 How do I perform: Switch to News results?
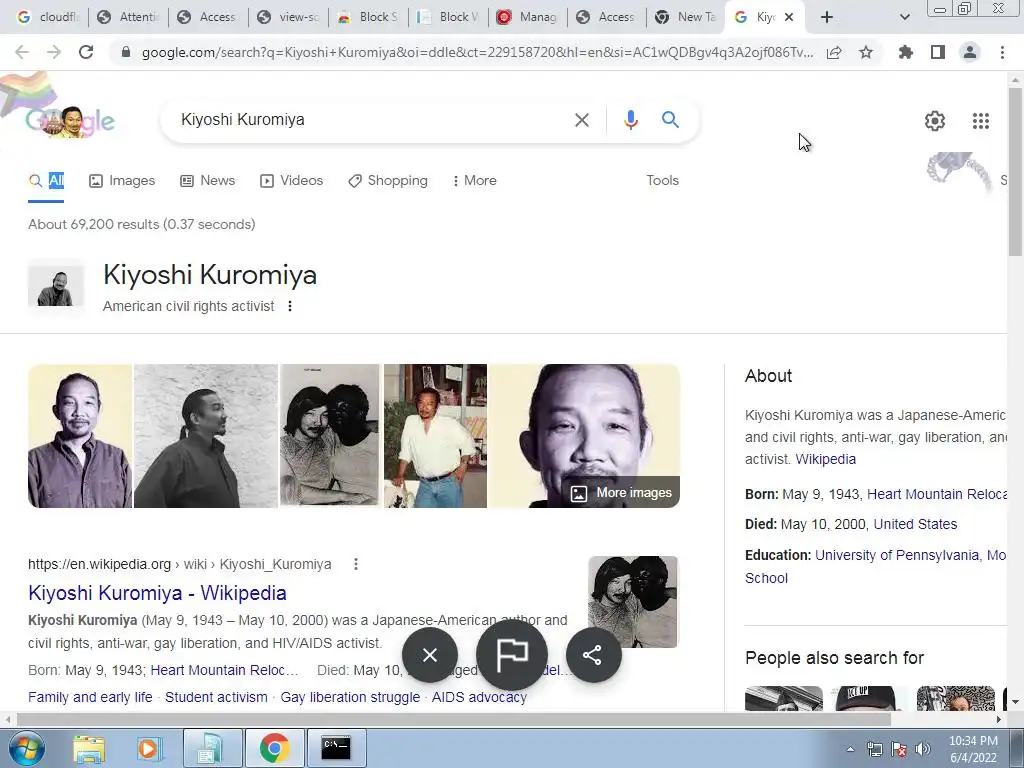pyautogui.click(x=208, y=180)
